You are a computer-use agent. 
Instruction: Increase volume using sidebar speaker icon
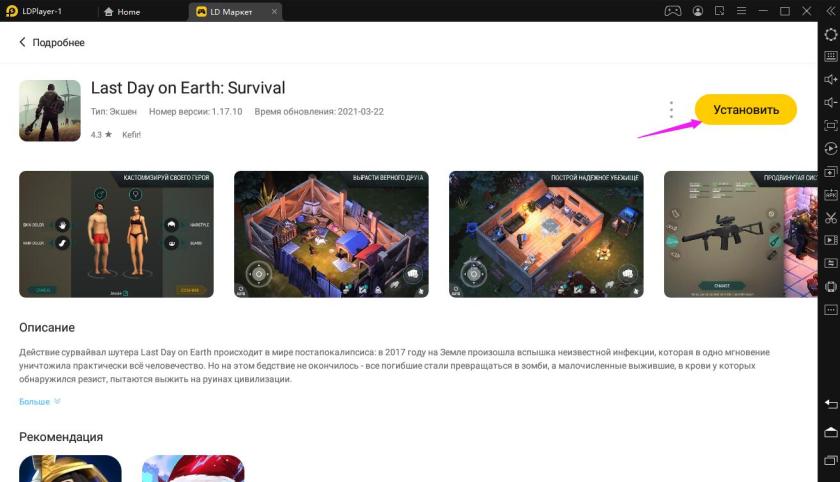[x=830, y=80]
